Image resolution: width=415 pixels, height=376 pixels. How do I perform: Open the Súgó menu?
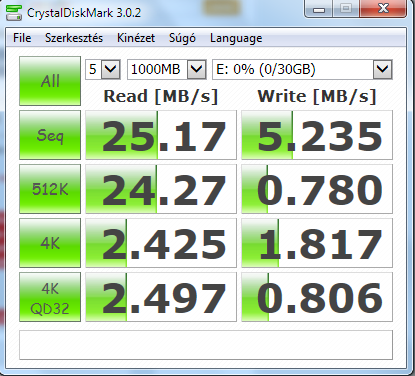tap(182, 38)
